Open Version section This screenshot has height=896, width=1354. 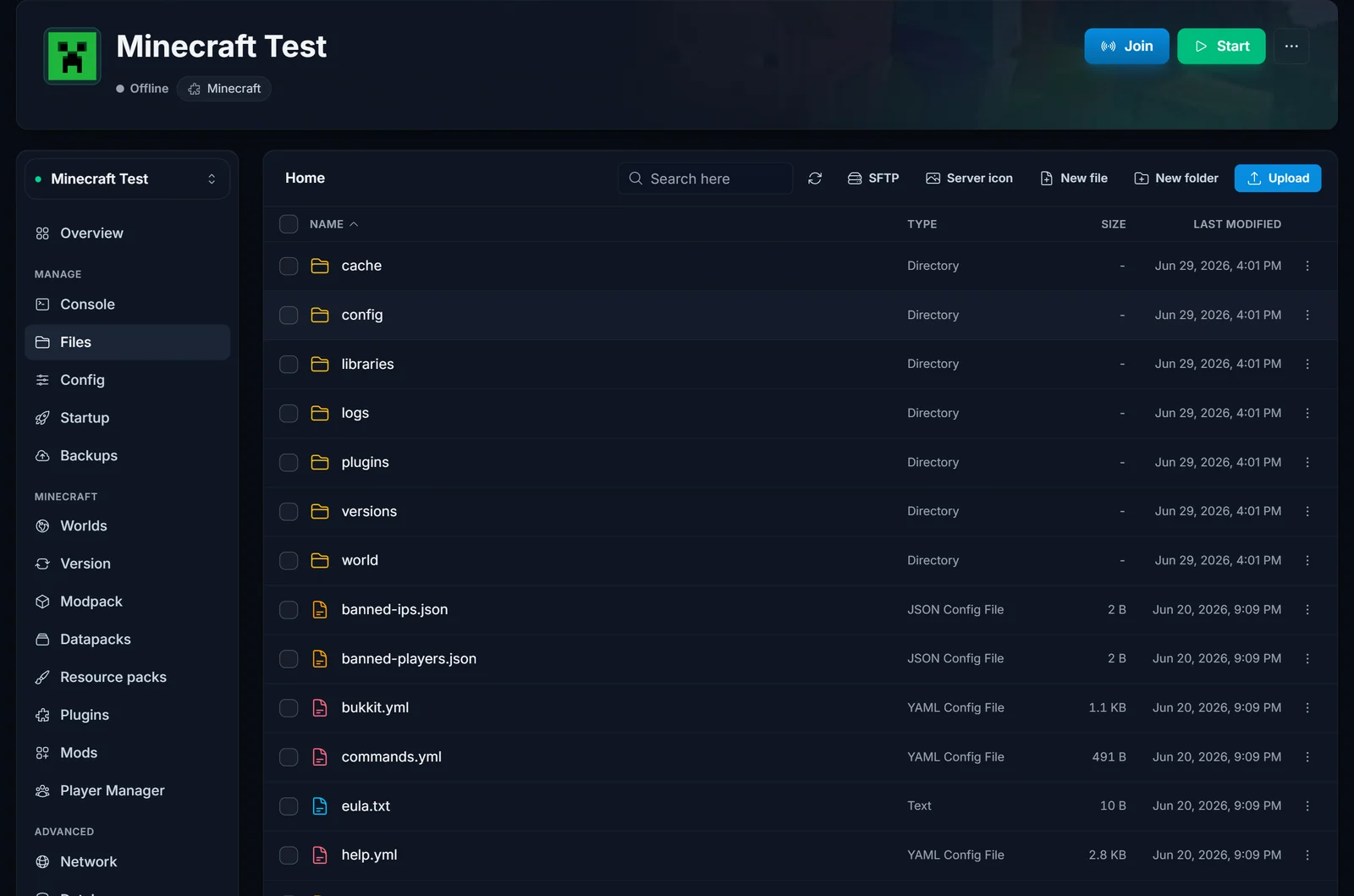[127, 563]
